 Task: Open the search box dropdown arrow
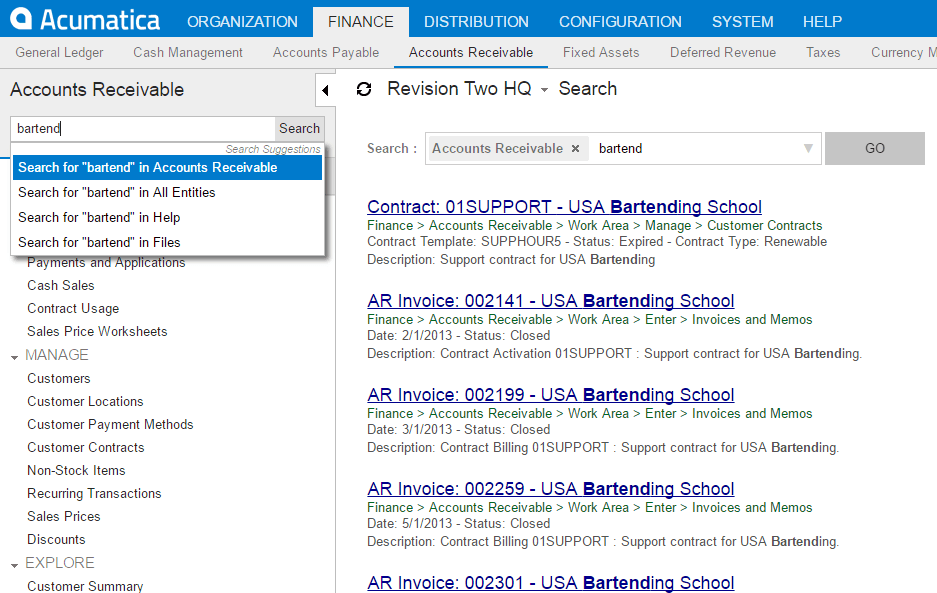click(x=808, y=148)
